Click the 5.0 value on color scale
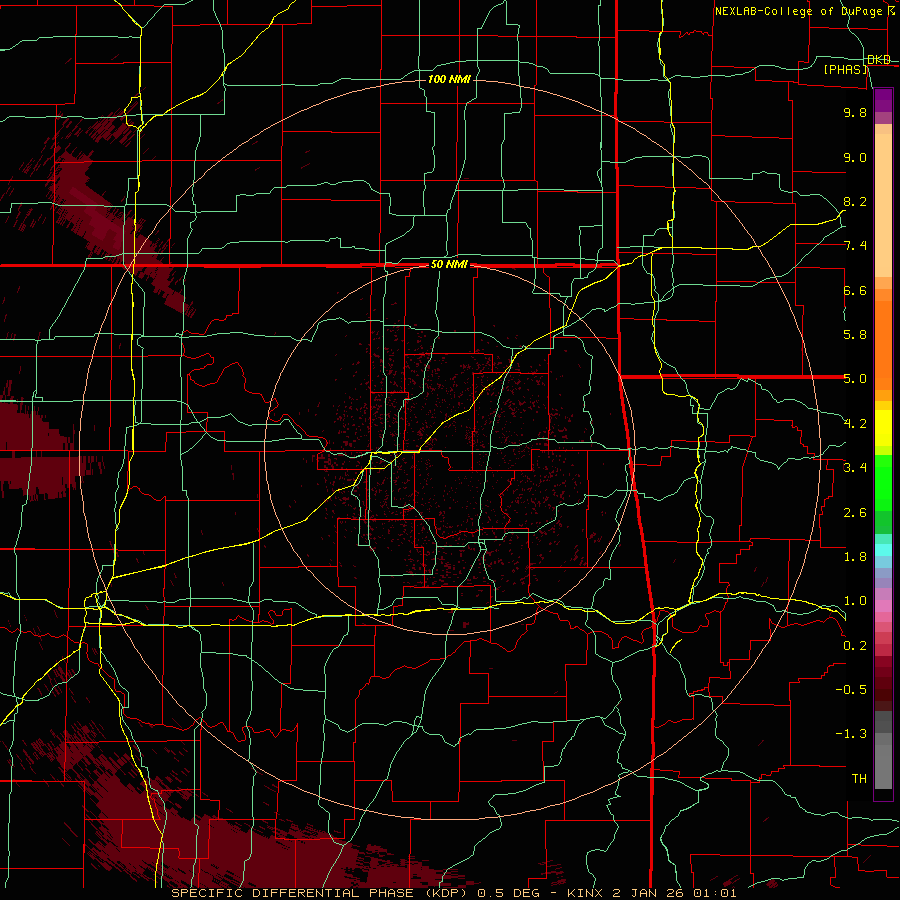This screenshot has height=900, width=900. (855, 379)
